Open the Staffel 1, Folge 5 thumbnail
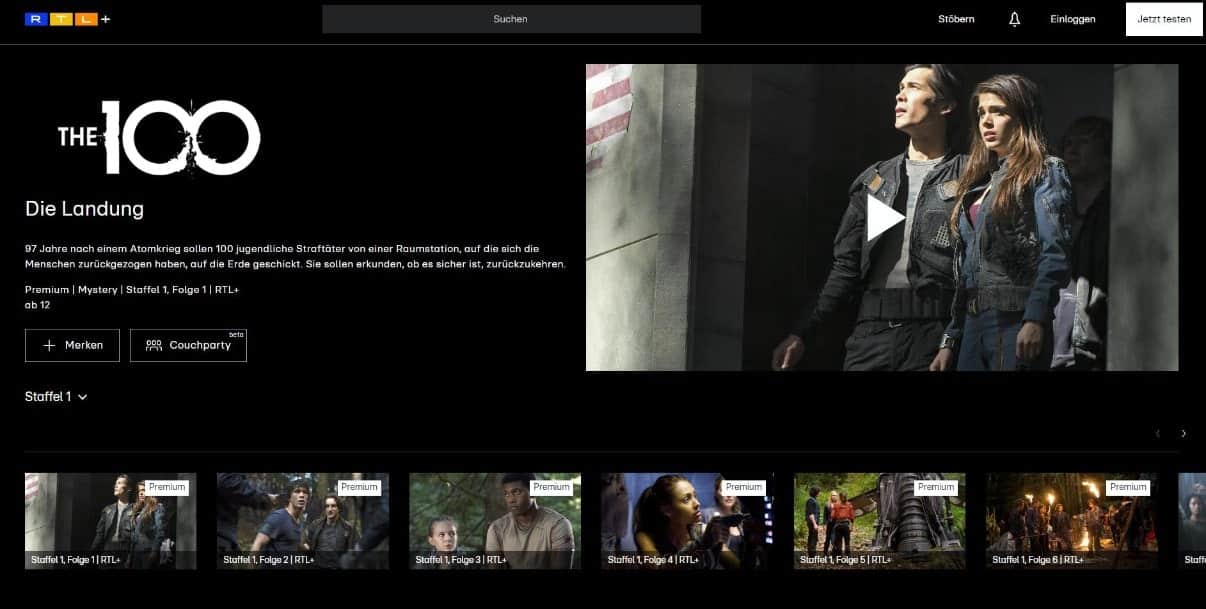This screenshot has height=609, width=1206. 880,521
